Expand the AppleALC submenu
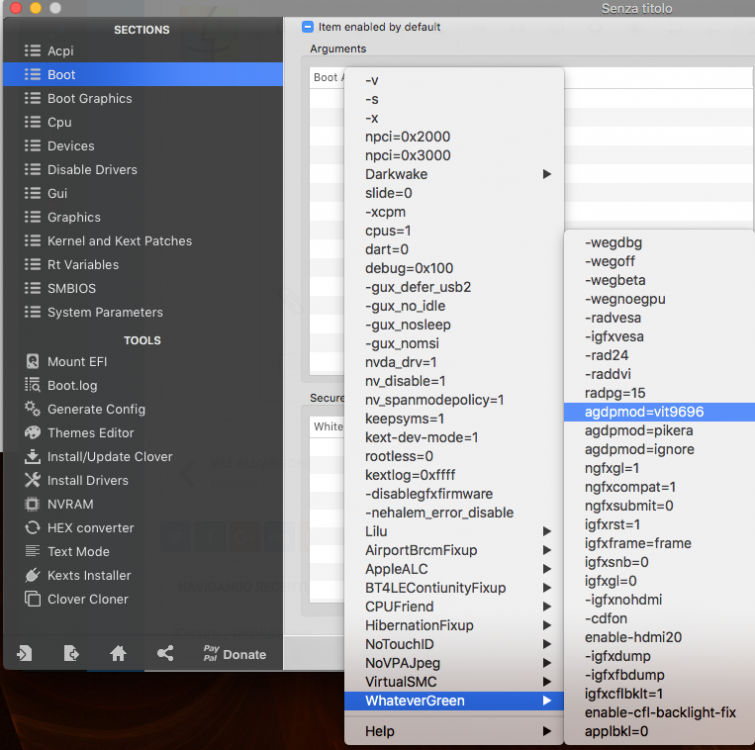 (454, 569)
